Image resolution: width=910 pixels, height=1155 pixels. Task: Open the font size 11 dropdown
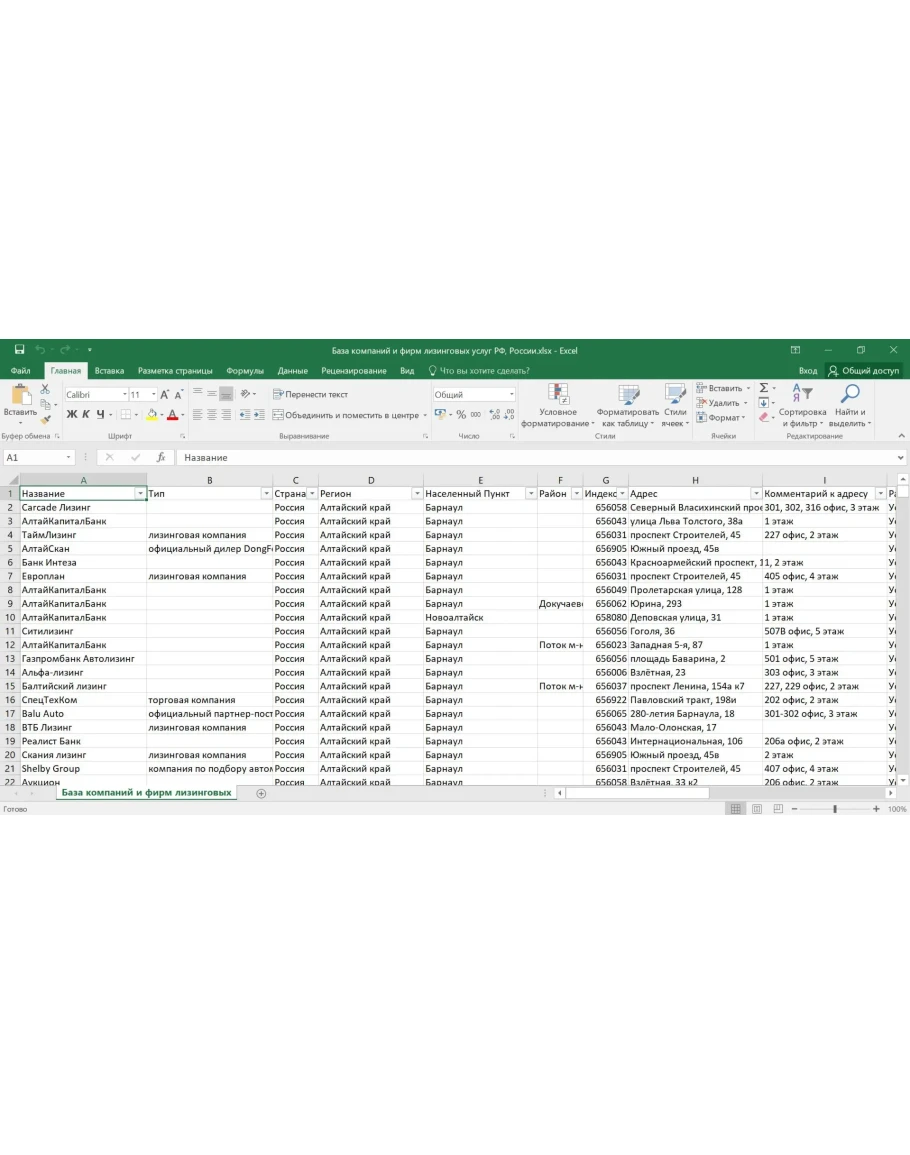point(153,395)
